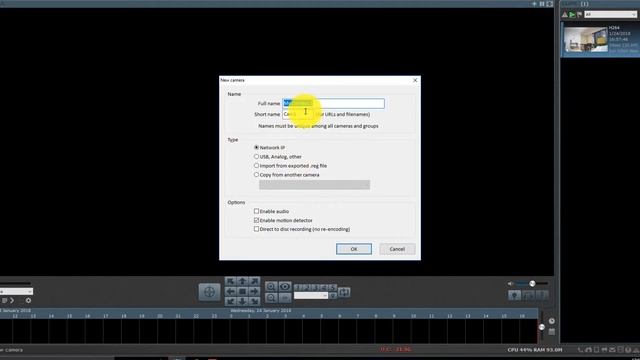Viewport: 640px width, 360px height.
Task: Click inside the Short name text field
Action: click(x=298, y=114)
